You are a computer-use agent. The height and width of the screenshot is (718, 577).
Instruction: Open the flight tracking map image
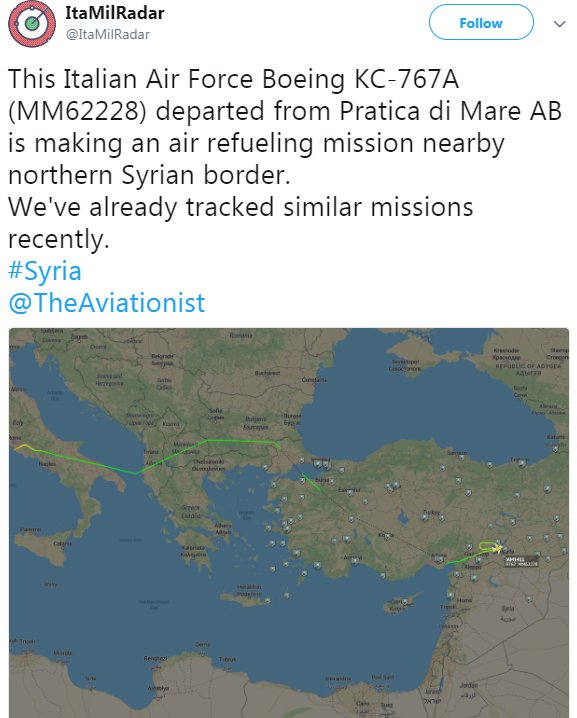tap(288, 522)
